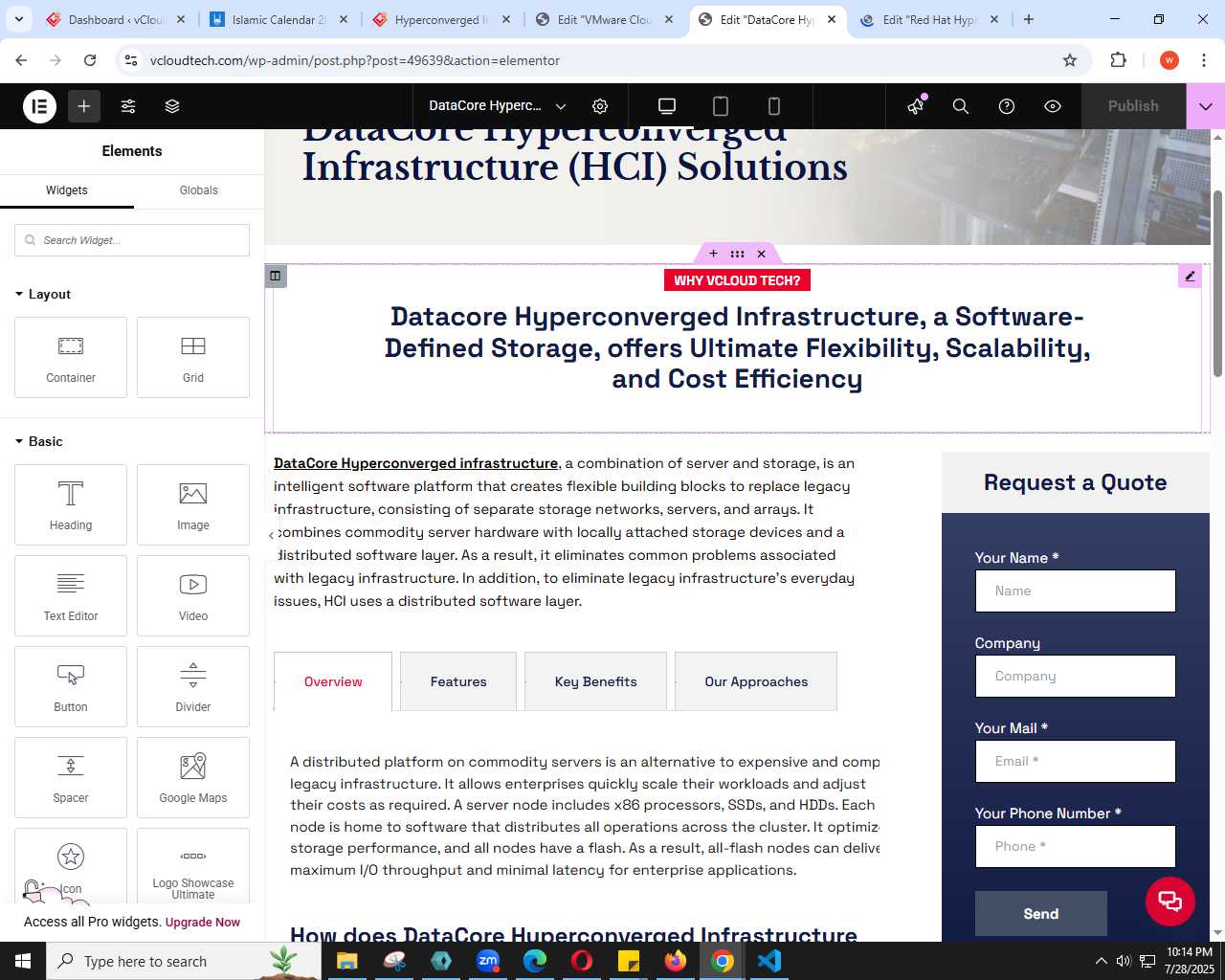
Task: Open the browser tab search dropdown
Action: click(x=19, y=19)
